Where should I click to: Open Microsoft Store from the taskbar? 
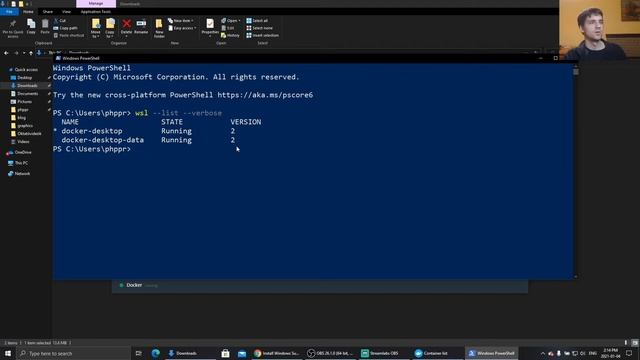(225, 353)
